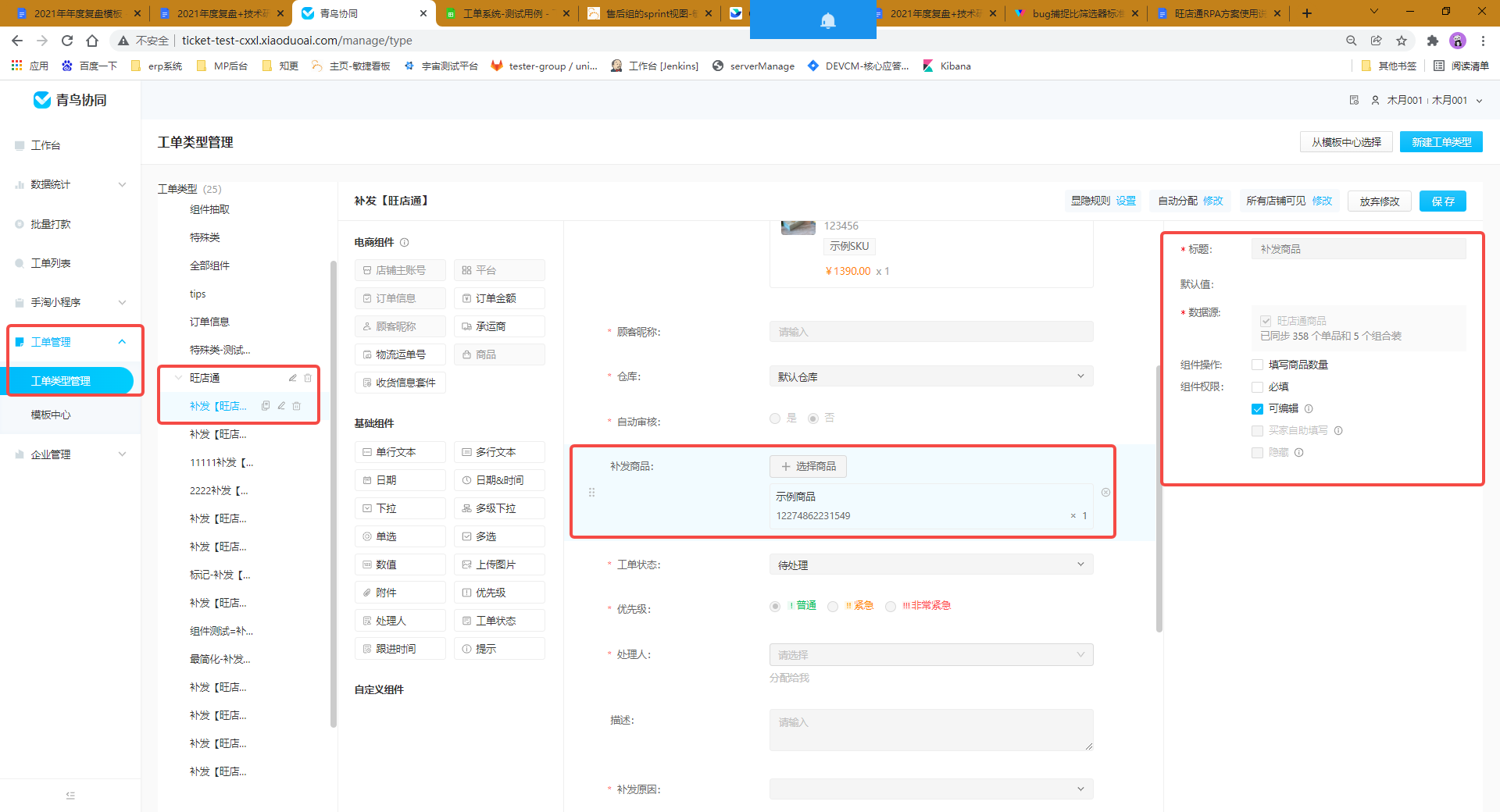Viewport: 1500px width, 812px height.
Task: Collapse the sidebar with the bottom icon
Action: [x=70, y=796]
